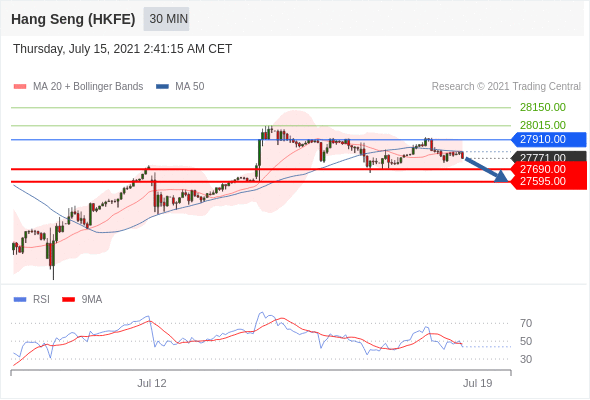Click the Hang Seng (HKFE) title
Viewport: 590px width, 400px height.
(x=73, y=19)
